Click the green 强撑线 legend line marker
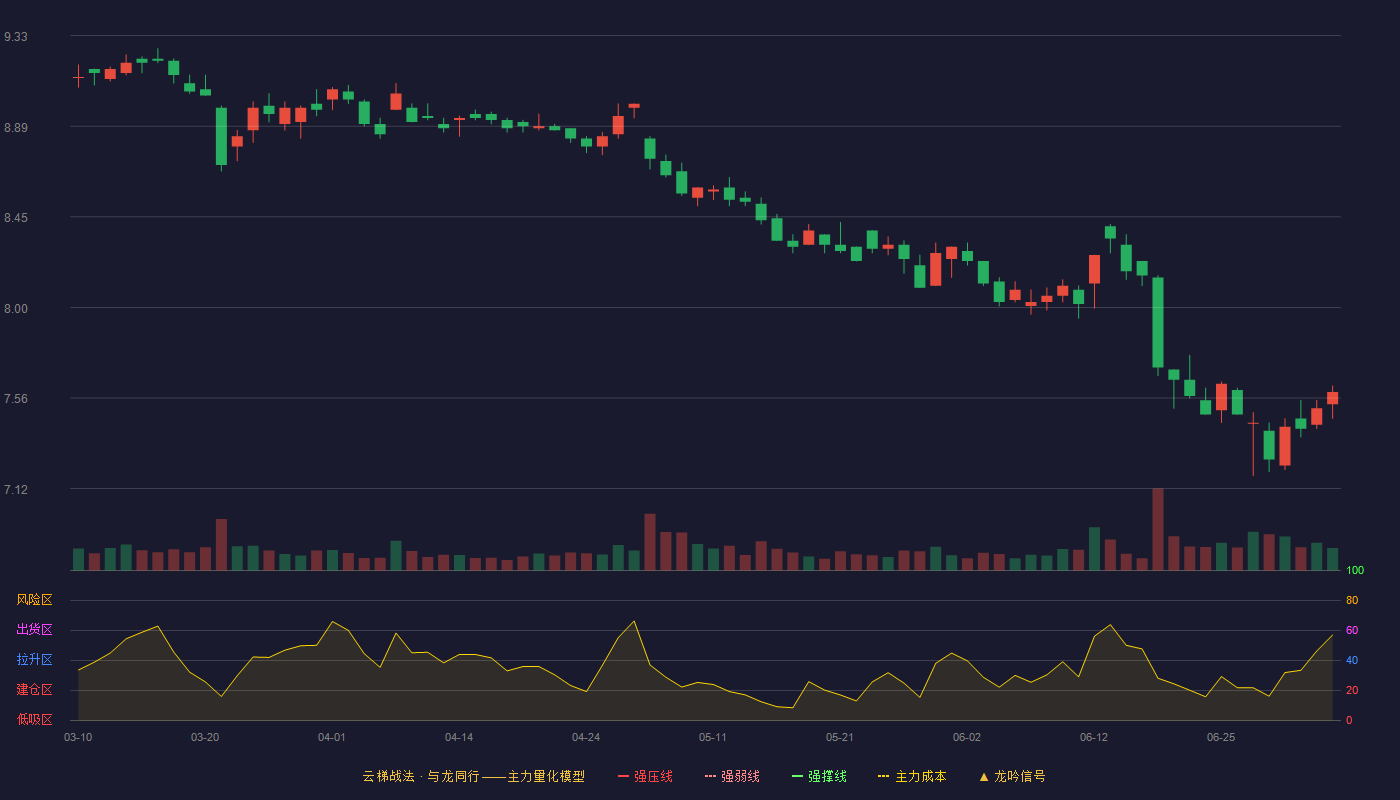Screen dimensions: 1400x800 (798, 776)
